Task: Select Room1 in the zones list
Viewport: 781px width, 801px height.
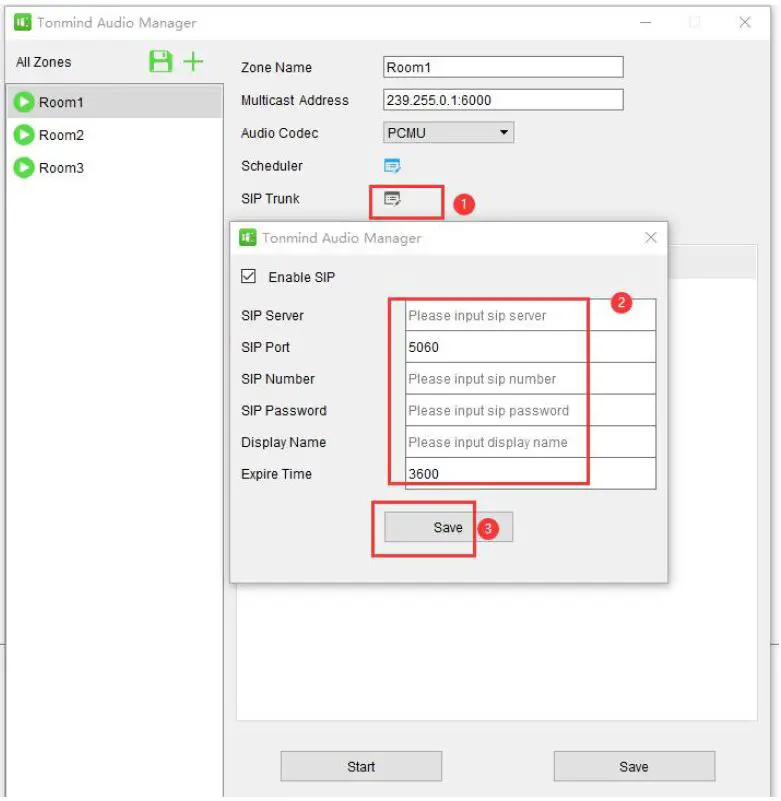Action: tap(115, 102)
